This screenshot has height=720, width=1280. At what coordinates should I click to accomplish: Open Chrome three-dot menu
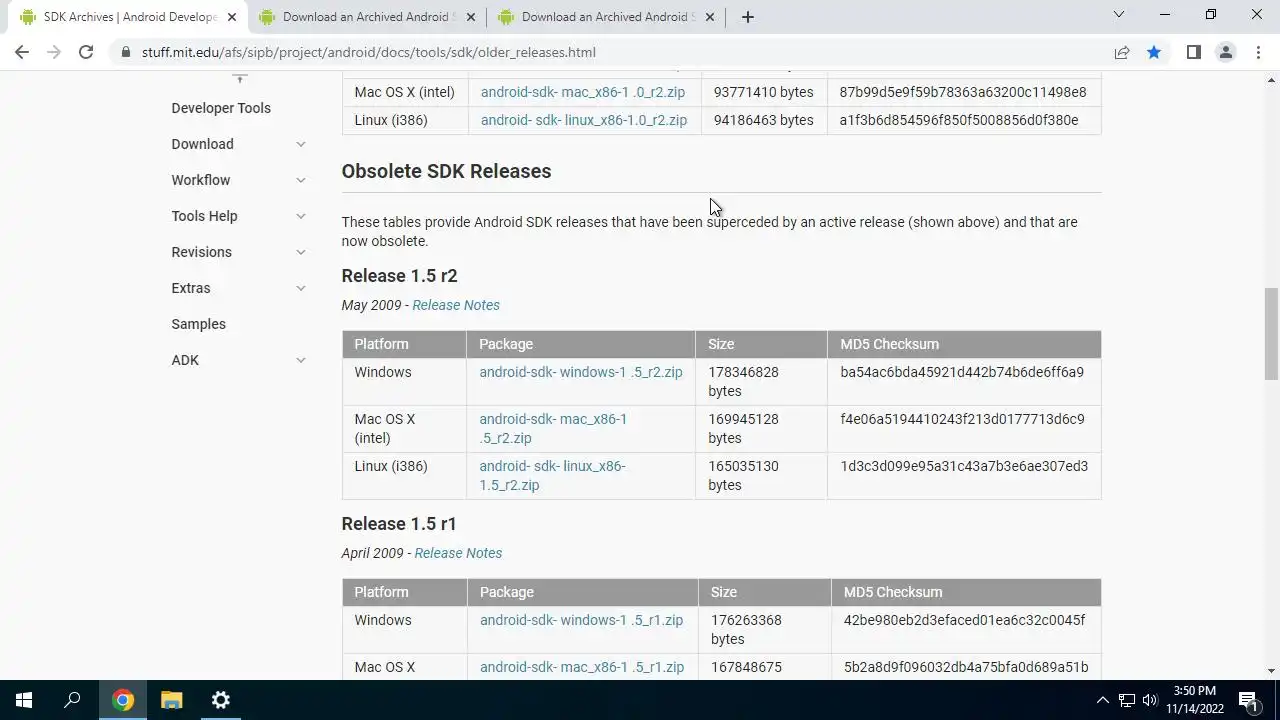coord(1258,52)
